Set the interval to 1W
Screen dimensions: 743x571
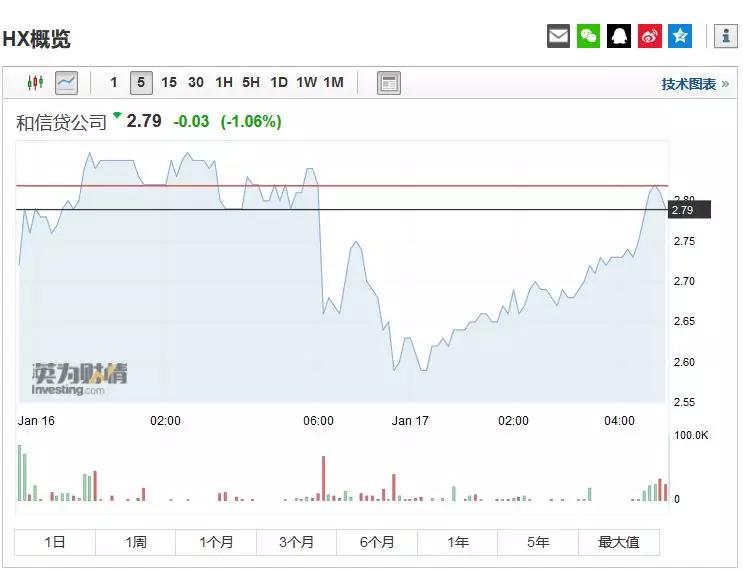[306, 83]
